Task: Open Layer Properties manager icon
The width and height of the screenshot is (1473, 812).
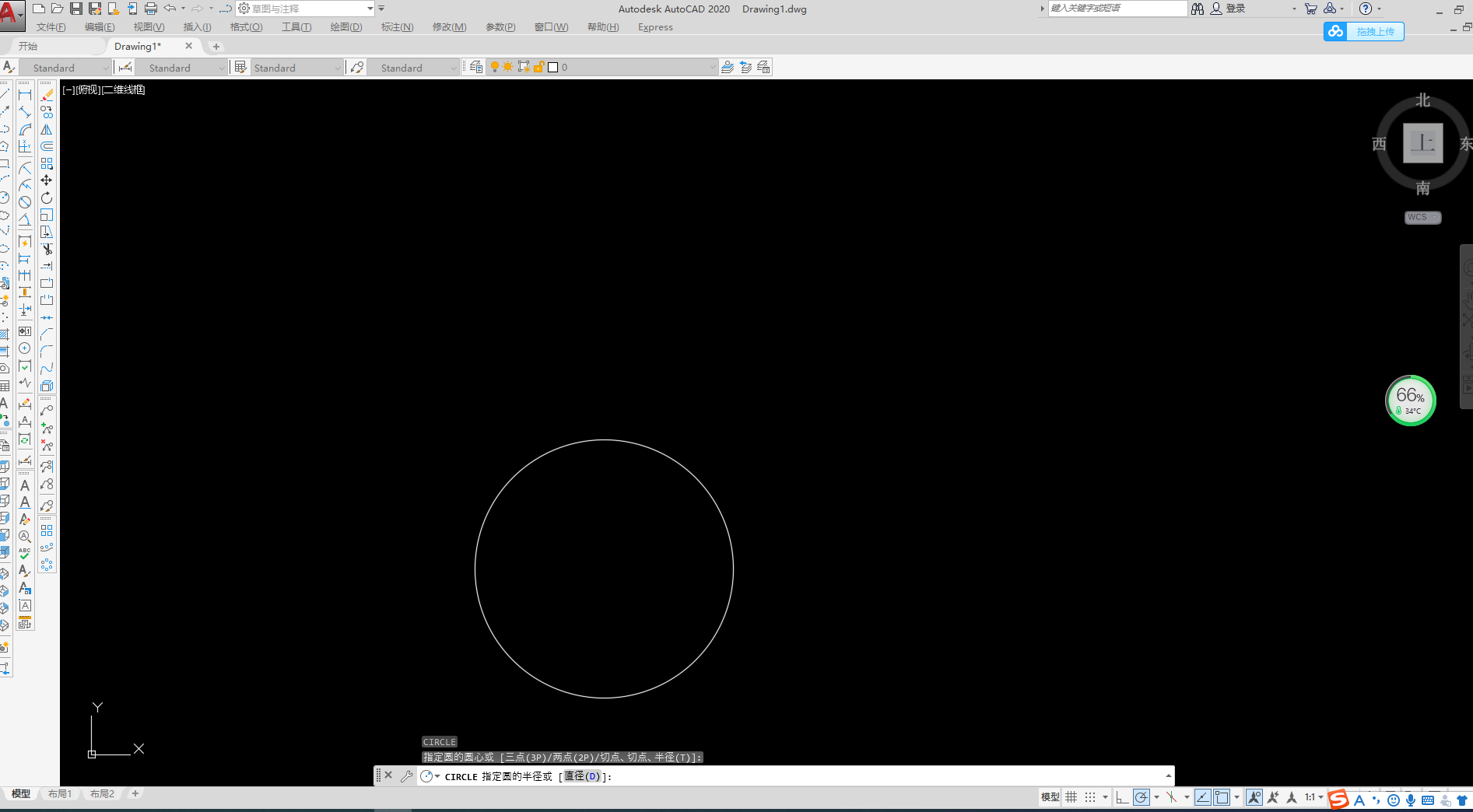Action: (476, 68)
